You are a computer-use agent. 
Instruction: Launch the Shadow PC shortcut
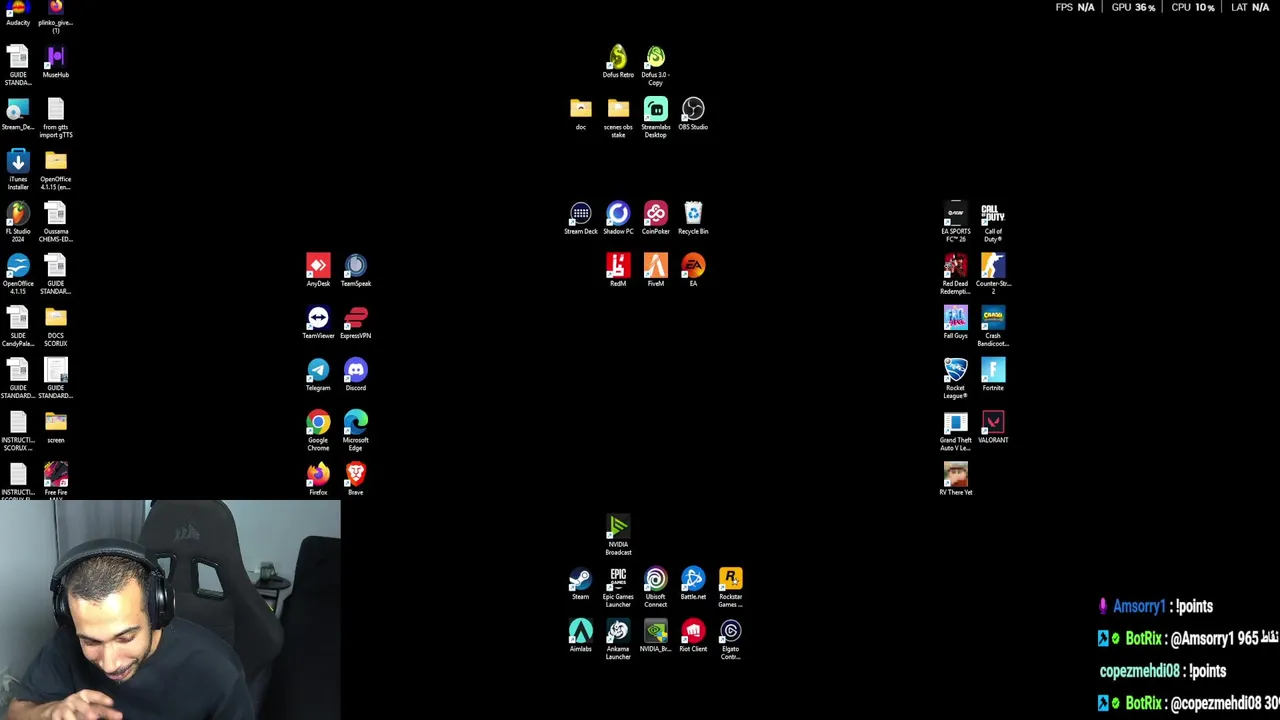pos(618,219)
